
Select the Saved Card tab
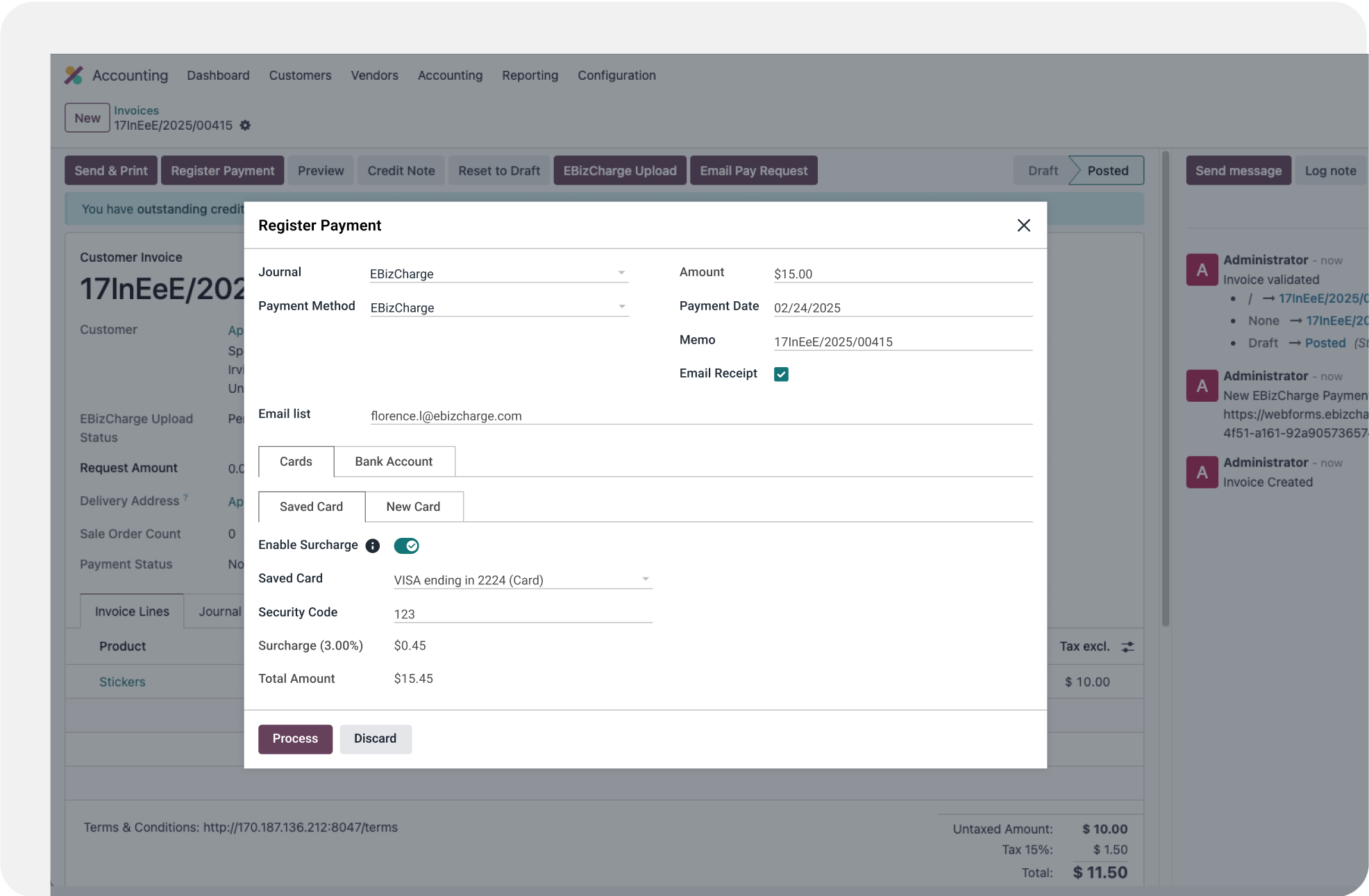311,507
